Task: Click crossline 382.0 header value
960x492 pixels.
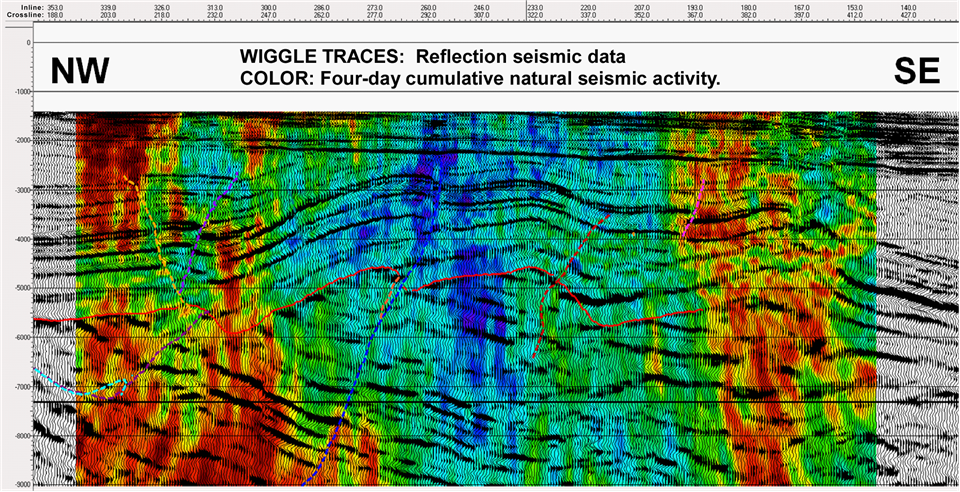Action: click(748, 15)
